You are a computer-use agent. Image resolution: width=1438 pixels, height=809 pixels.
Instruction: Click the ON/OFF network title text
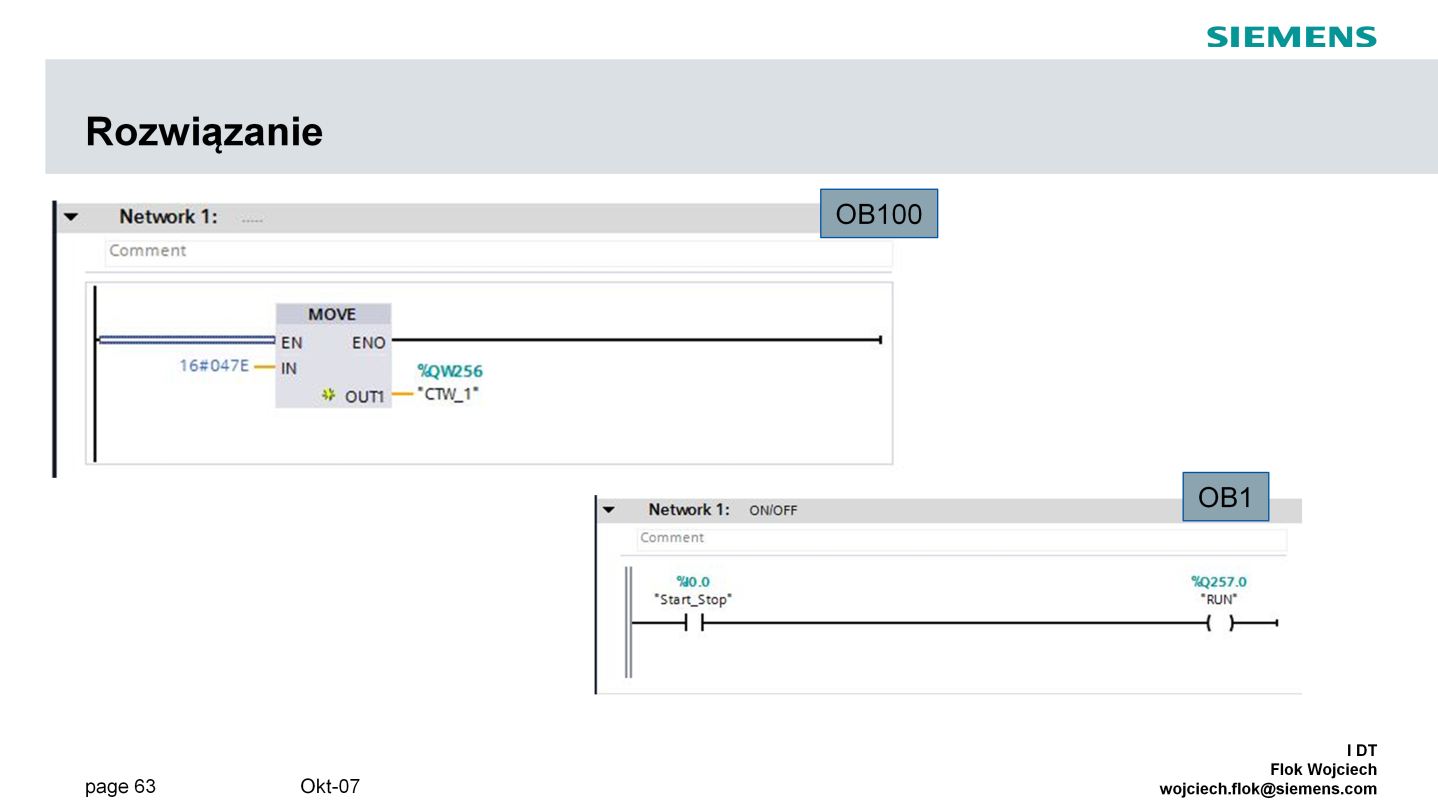(x=773, y=511)
